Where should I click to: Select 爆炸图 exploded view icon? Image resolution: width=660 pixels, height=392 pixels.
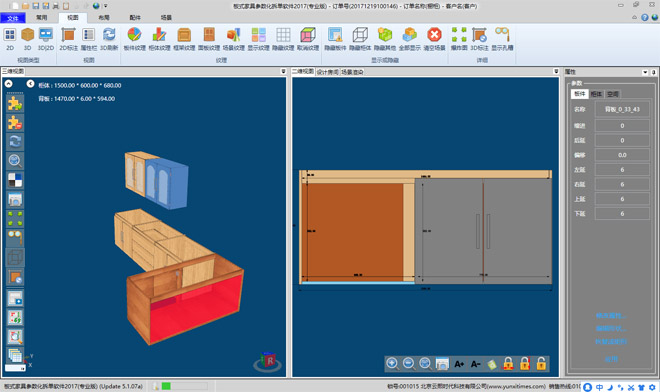click(x=459, y=39)
